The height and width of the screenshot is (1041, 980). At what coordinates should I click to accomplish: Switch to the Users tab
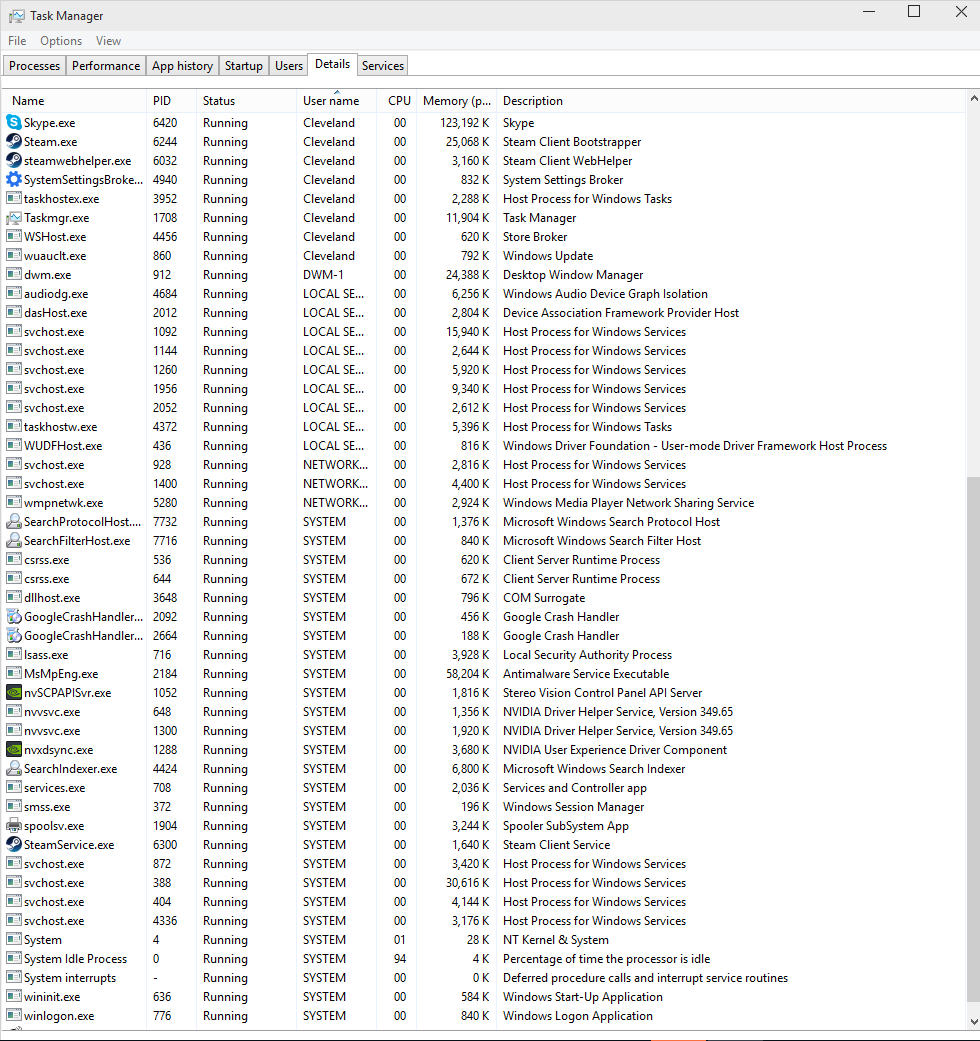[289, 66]
